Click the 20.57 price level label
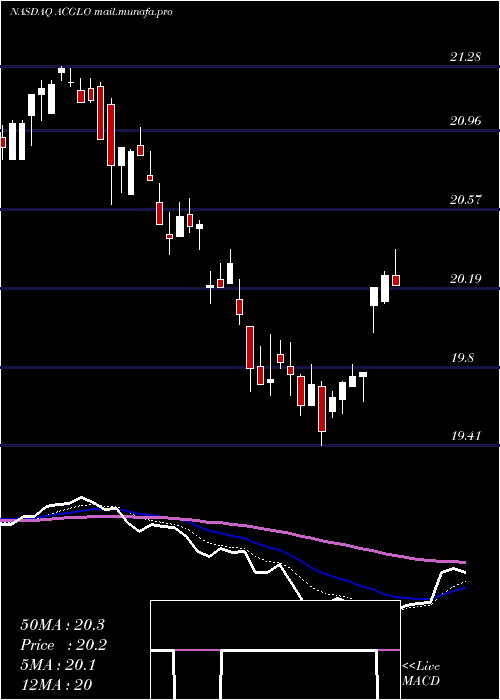The image size is (500, 700). point(466,200)
